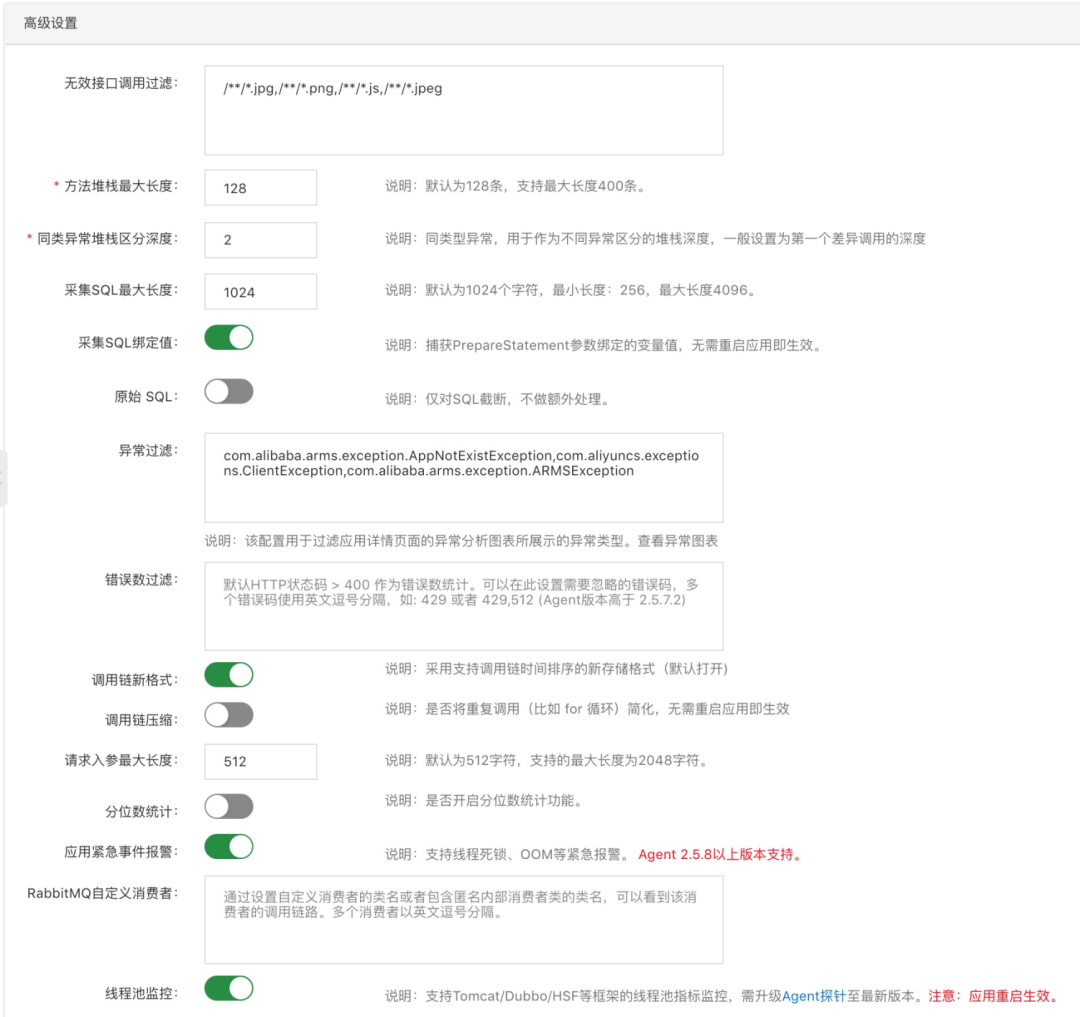Click the 错误数过滤 label
The width and height of the screenshot is (1080, 1017).
click(x=141, y=580)
